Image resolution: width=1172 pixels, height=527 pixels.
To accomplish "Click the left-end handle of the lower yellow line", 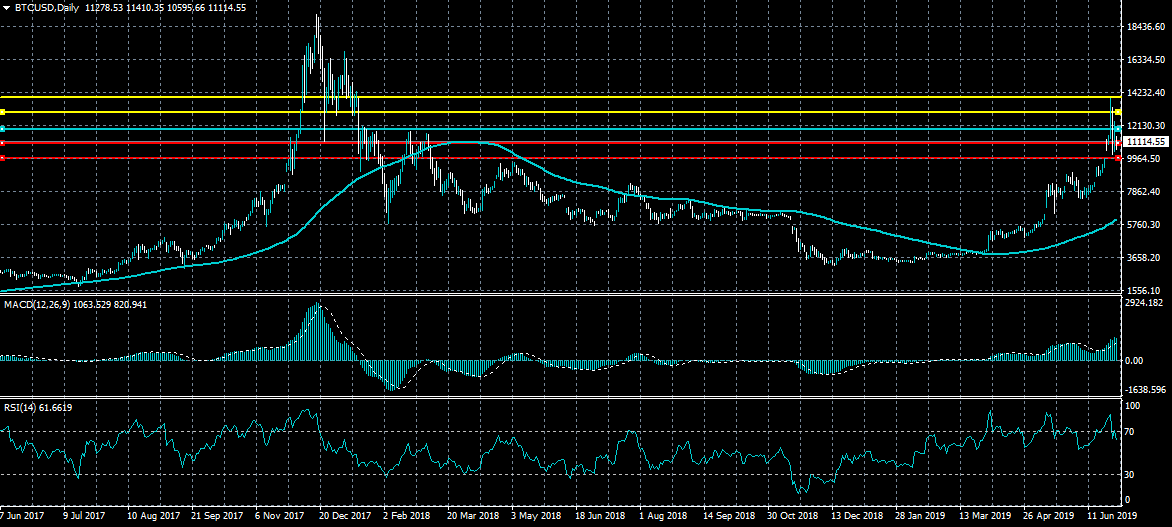I will [3, 112].
